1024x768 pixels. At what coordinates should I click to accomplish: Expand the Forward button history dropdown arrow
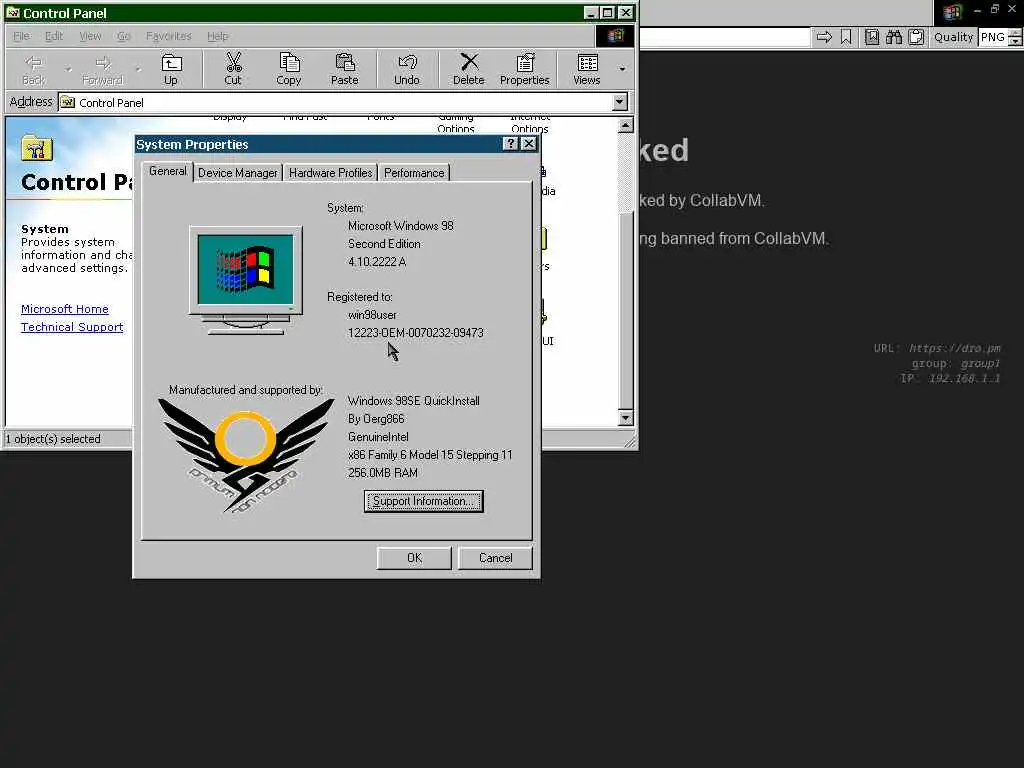137,69
